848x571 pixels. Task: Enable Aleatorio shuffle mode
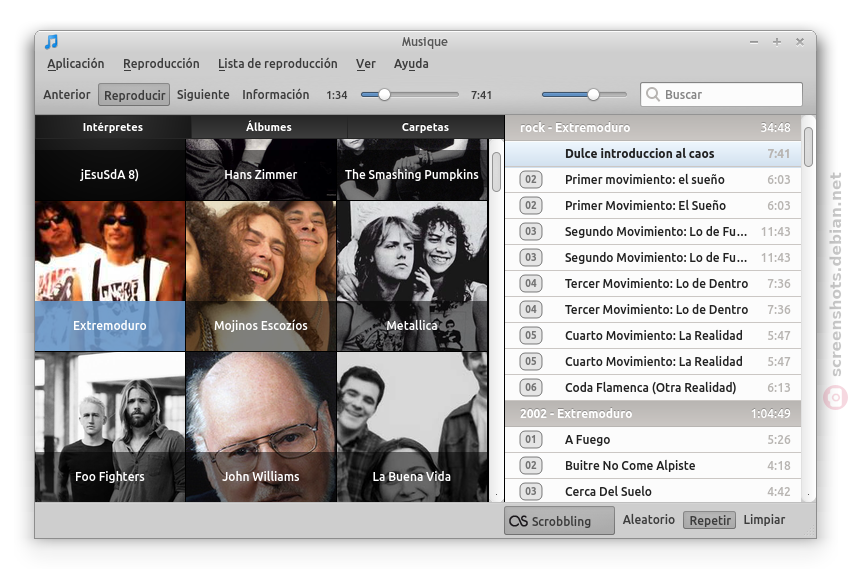click(648, 520)
